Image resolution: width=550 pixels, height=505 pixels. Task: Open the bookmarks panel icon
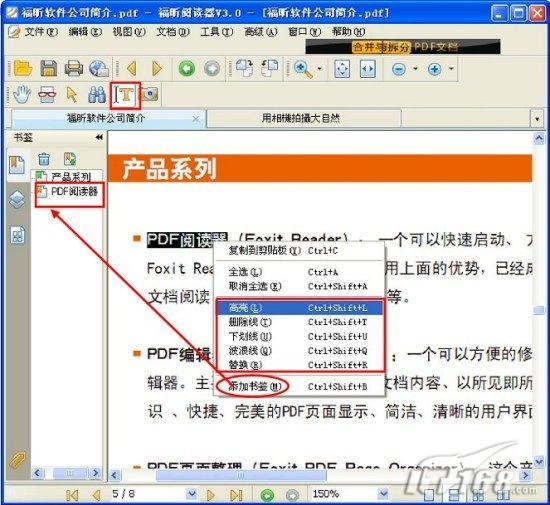16,164
